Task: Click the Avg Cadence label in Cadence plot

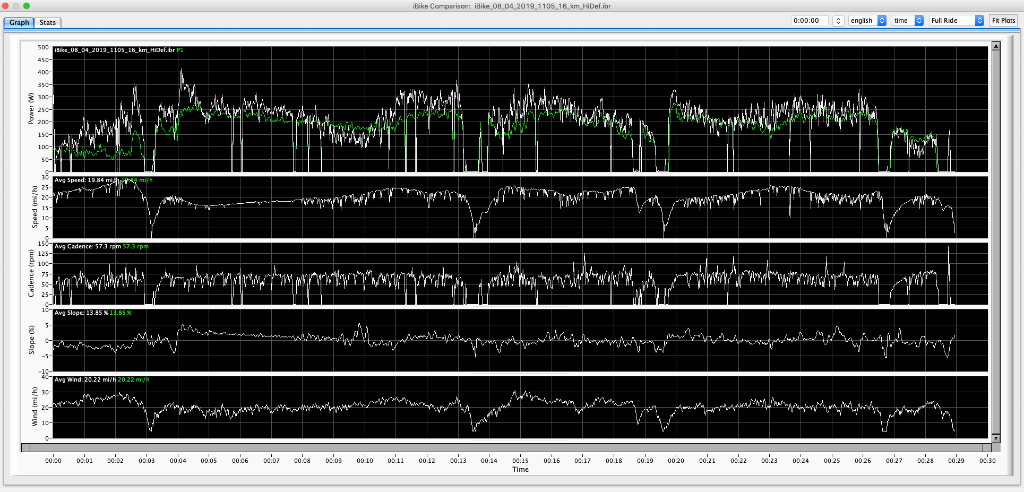Action: (x=85, y=246)
